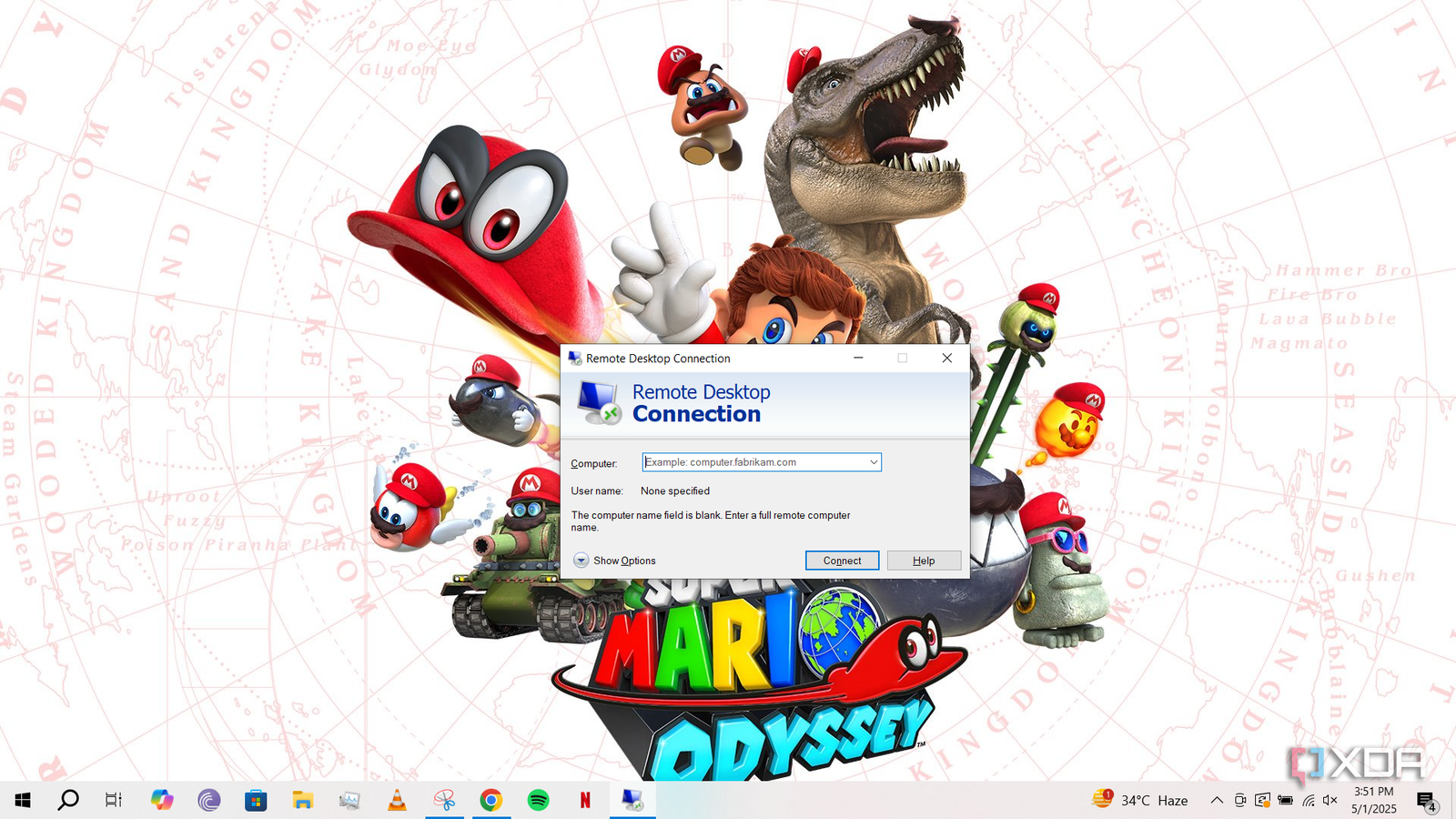Open the weather widget showing Haze

click(1140, 800)
